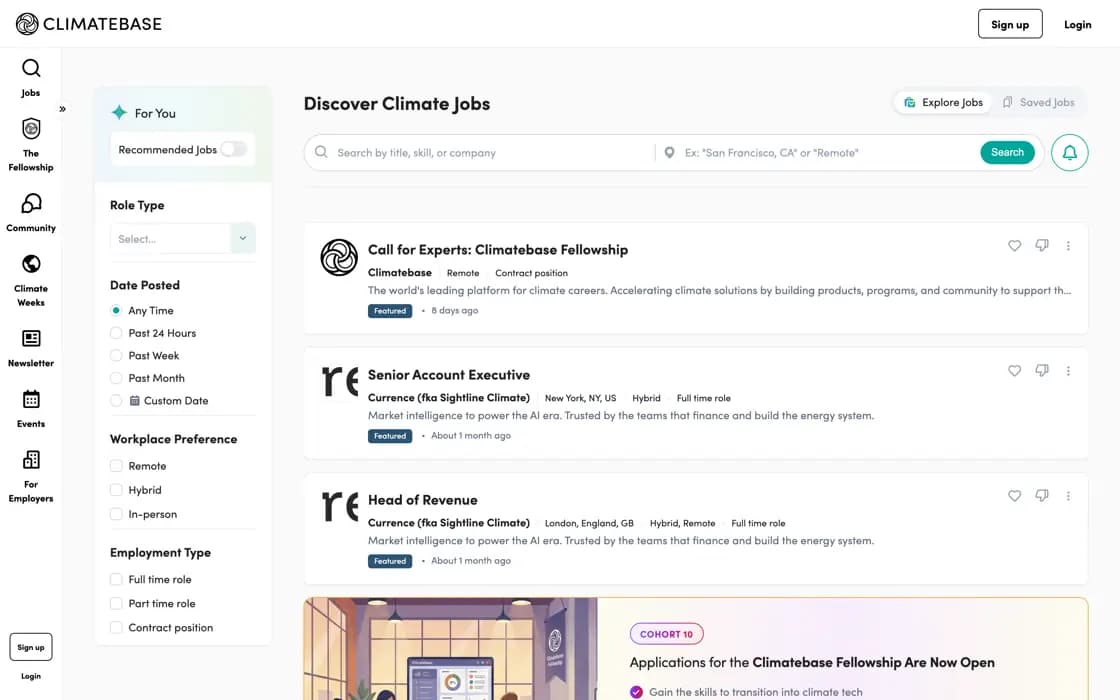
Task: Focus the location search field
Action: click(817, 153)
